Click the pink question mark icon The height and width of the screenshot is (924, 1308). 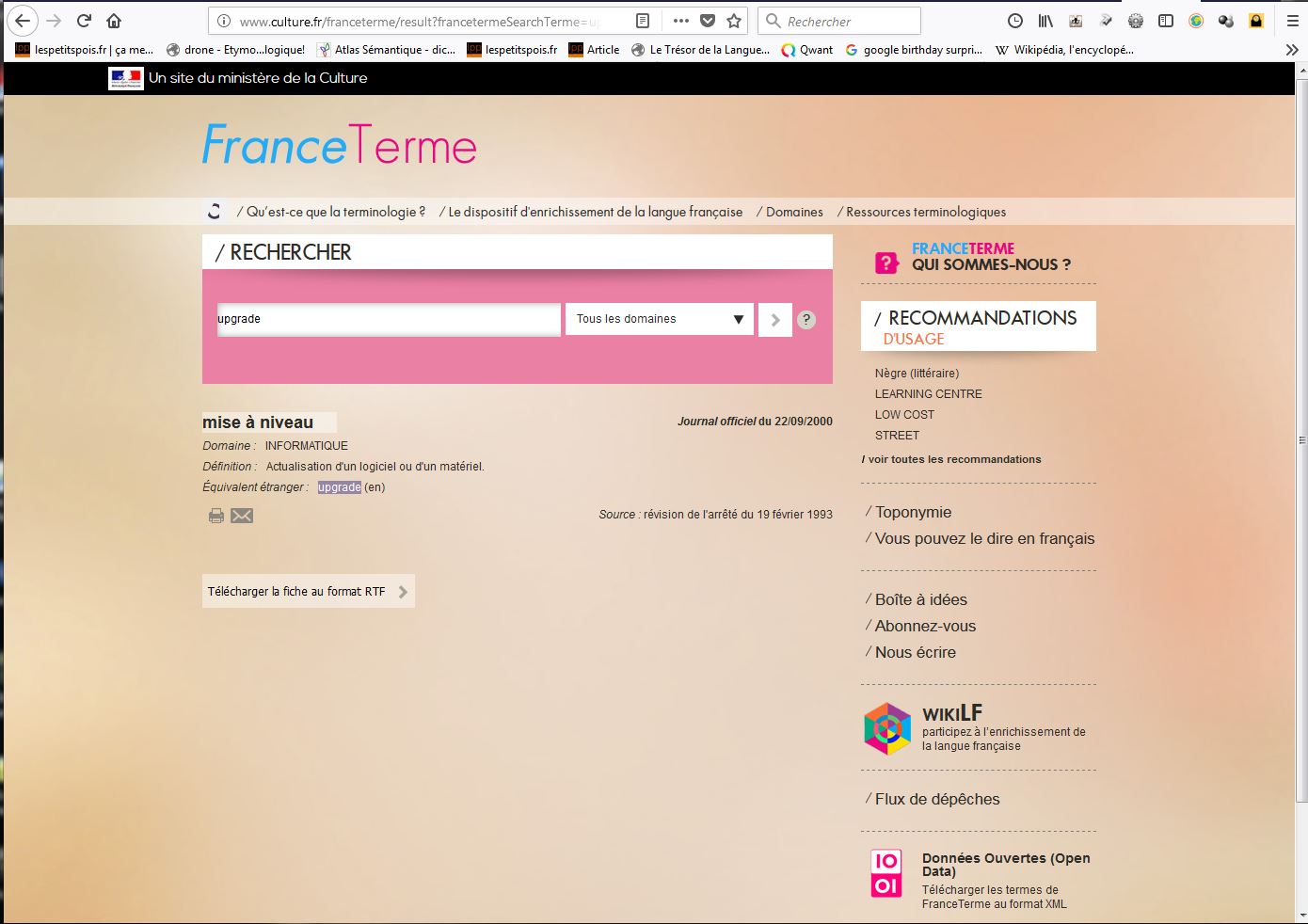click(886, 263)
